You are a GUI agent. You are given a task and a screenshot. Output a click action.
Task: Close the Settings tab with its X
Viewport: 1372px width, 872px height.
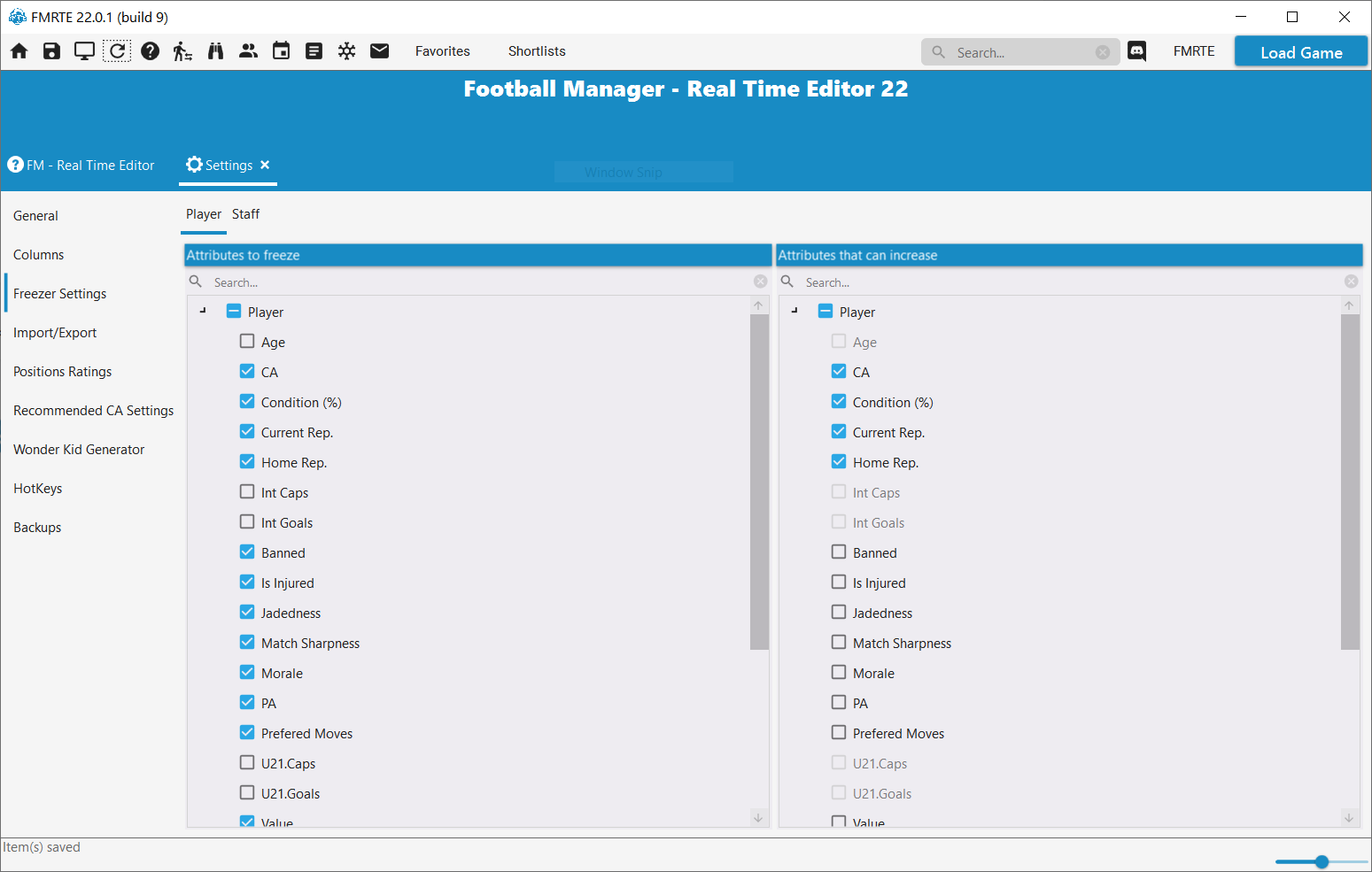[265, 165]
